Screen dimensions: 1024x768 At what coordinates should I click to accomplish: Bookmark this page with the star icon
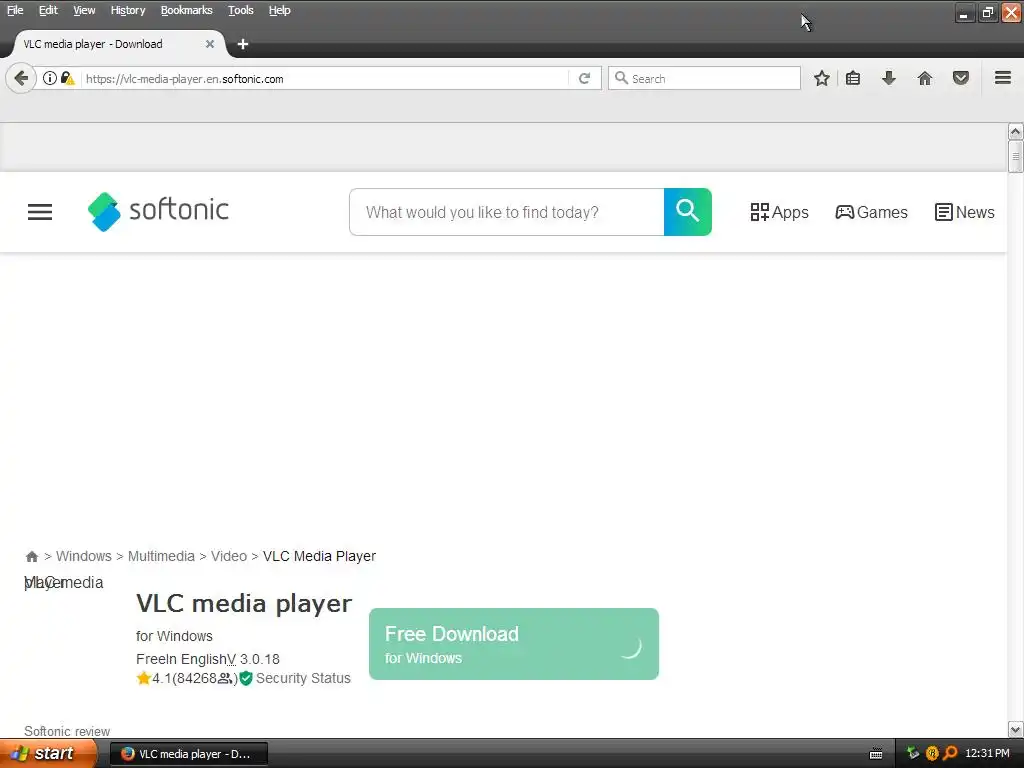(822, 78)
